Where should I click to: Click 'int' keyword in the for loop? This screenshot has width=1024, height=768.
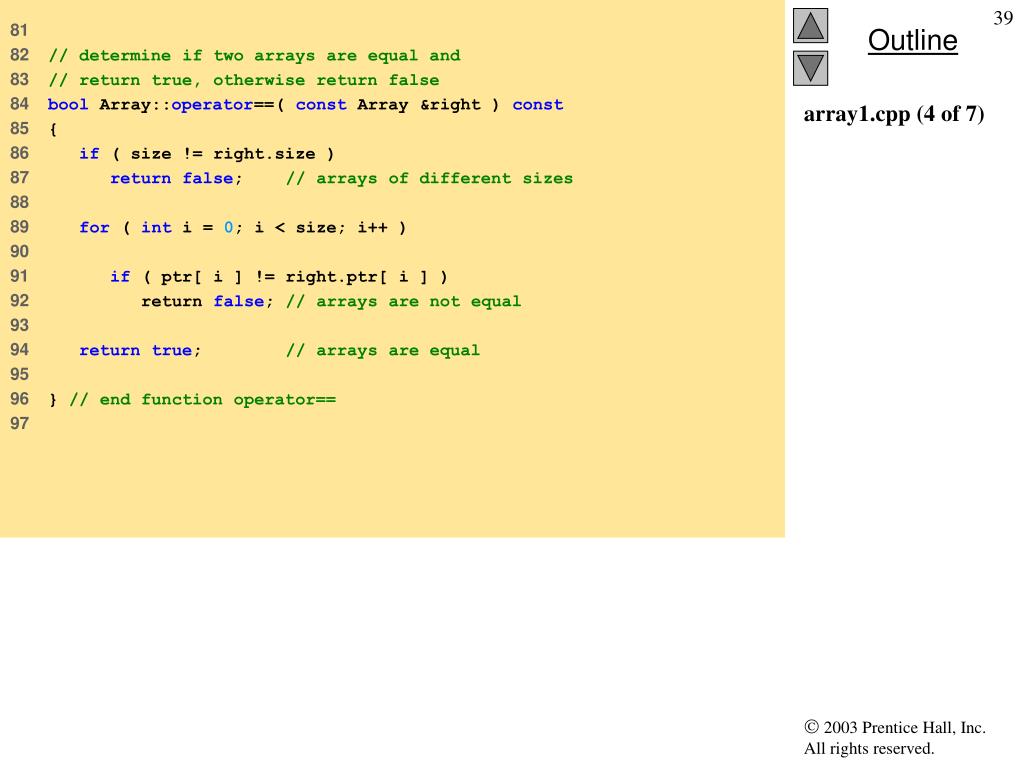click(156, 227)
